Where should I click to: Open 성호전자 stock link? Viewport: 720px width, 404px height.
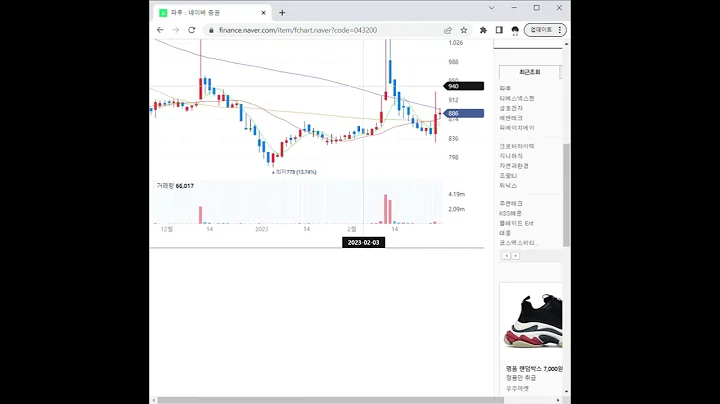pos(511,108)
